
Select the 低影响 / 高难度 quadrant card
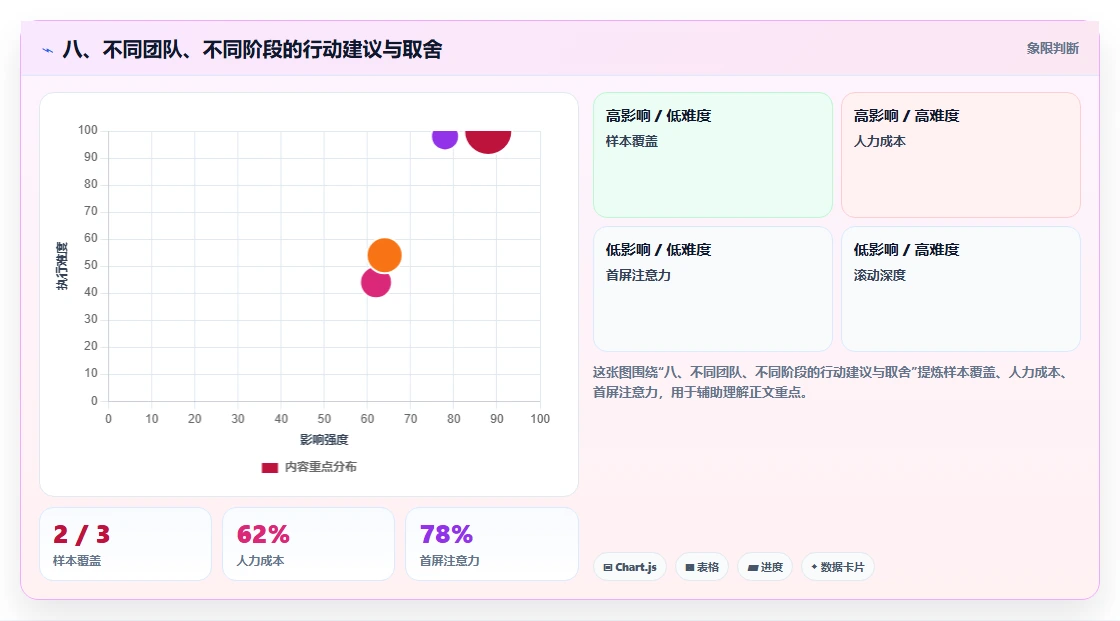coord(961,289)
